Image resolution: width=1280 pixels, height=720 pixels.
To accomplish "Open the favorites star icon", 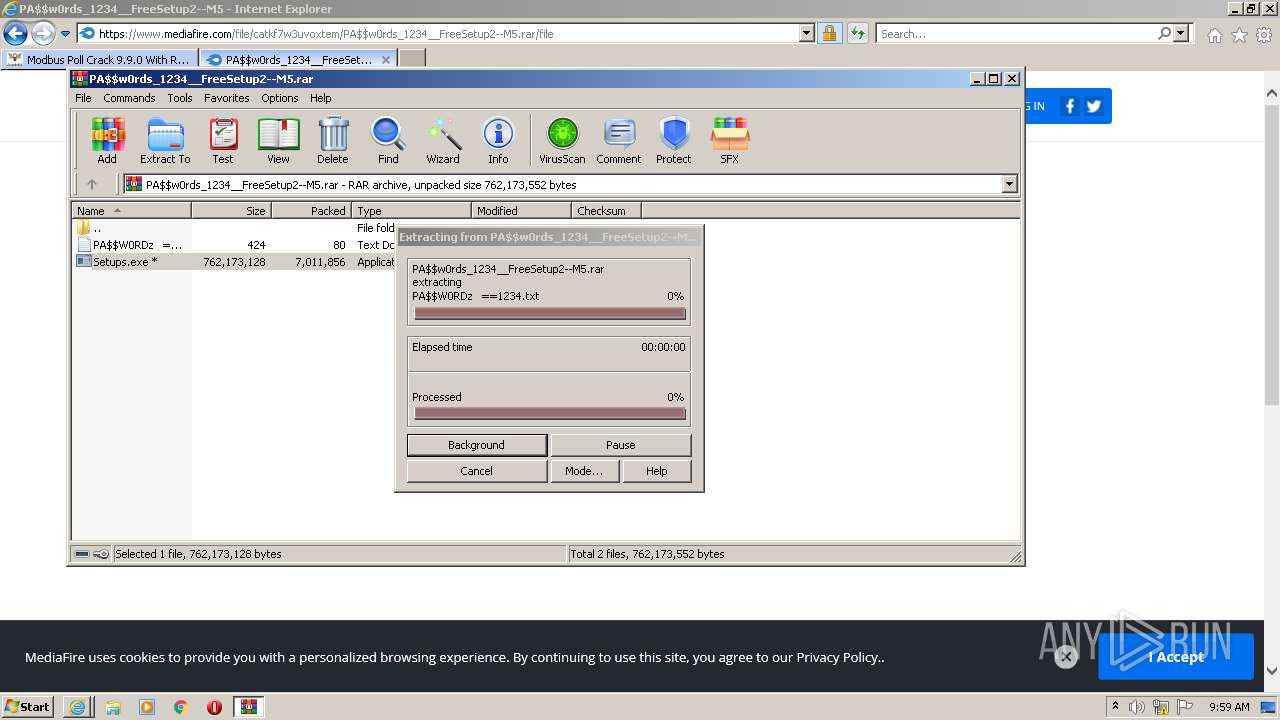I will [1239, 35].
